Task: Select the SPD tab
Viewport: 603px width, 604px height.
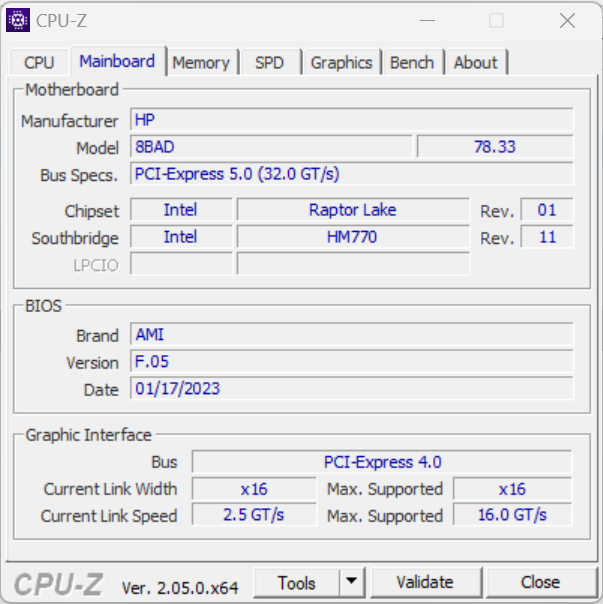Action: (269, 62)
